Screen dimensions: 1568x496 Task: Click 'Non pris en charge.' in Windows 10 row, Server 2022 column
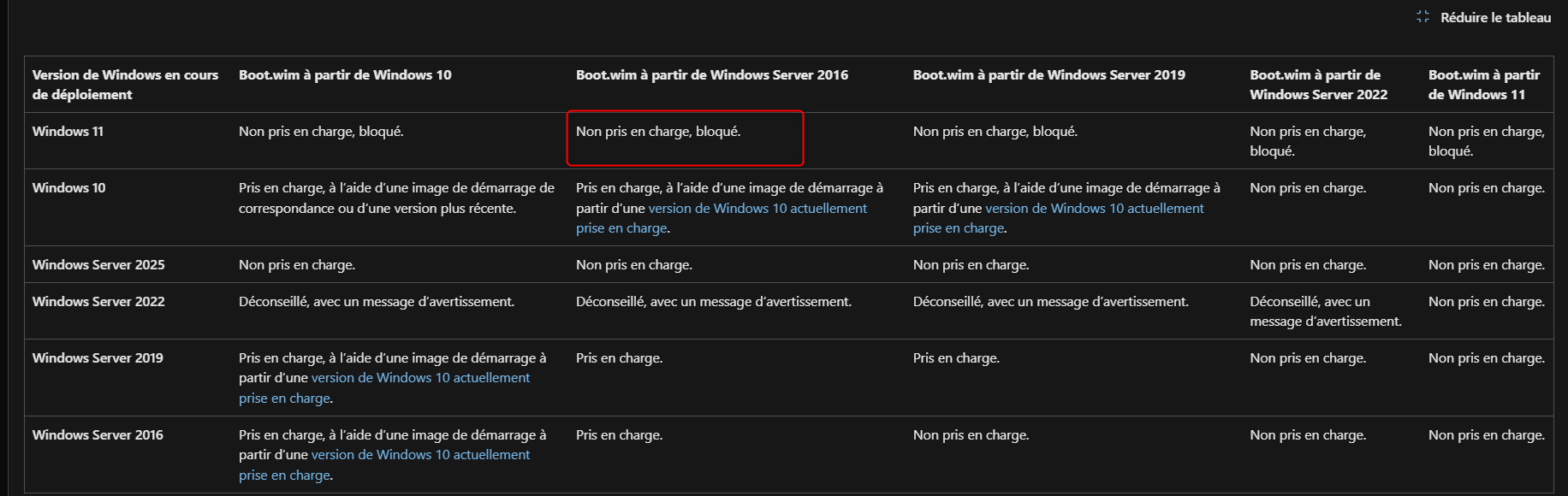point(1308,188)
